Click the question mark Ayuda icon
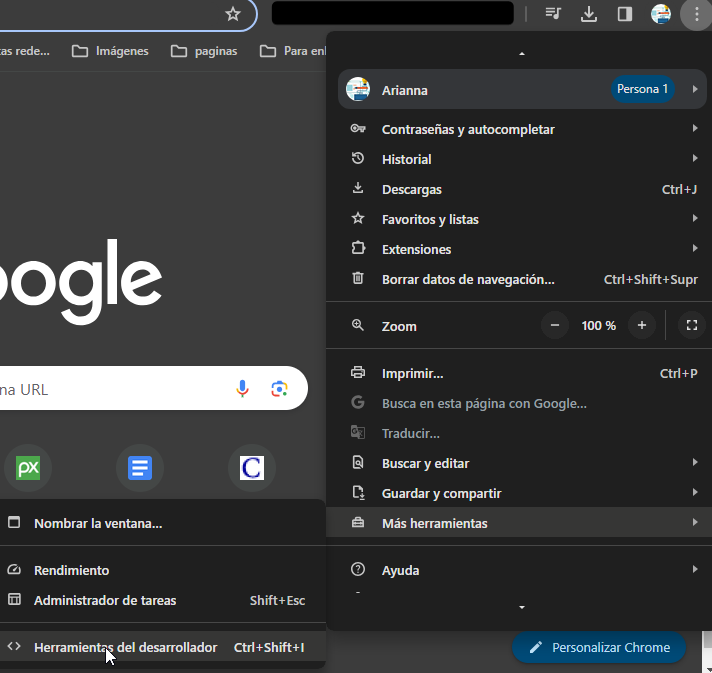This screenshot has height=673, width=712. (358, 569)
